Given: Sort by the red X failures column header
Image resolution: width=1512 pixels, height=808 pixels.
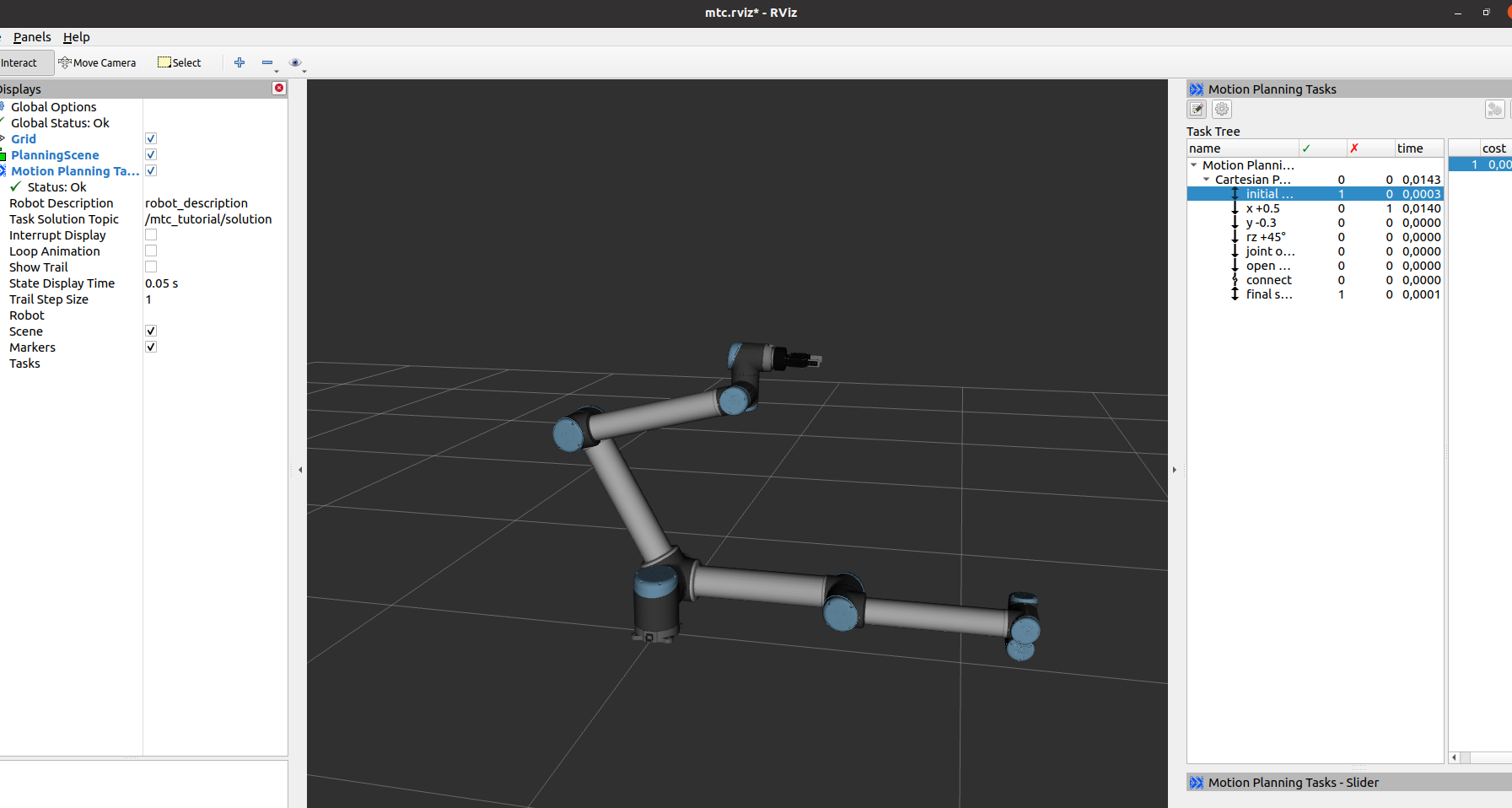Looking at the screenshot, I should [1370, 148].
